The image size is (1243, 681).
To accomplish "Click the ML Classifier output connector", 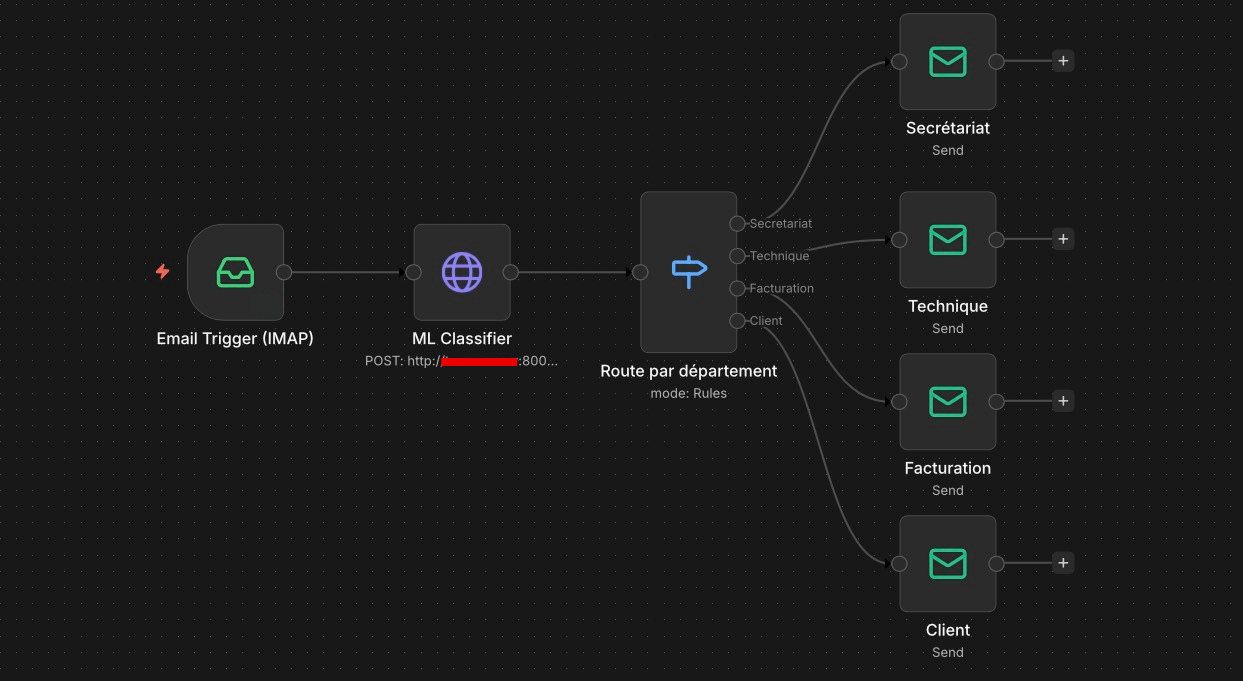I will 510,272.
